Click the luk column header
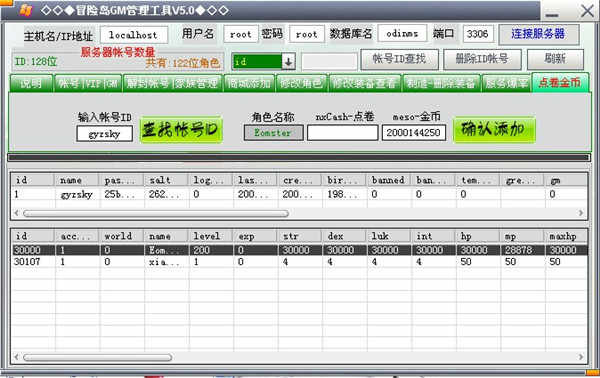This screenshot has height=378, width=600. pos(389,236)
